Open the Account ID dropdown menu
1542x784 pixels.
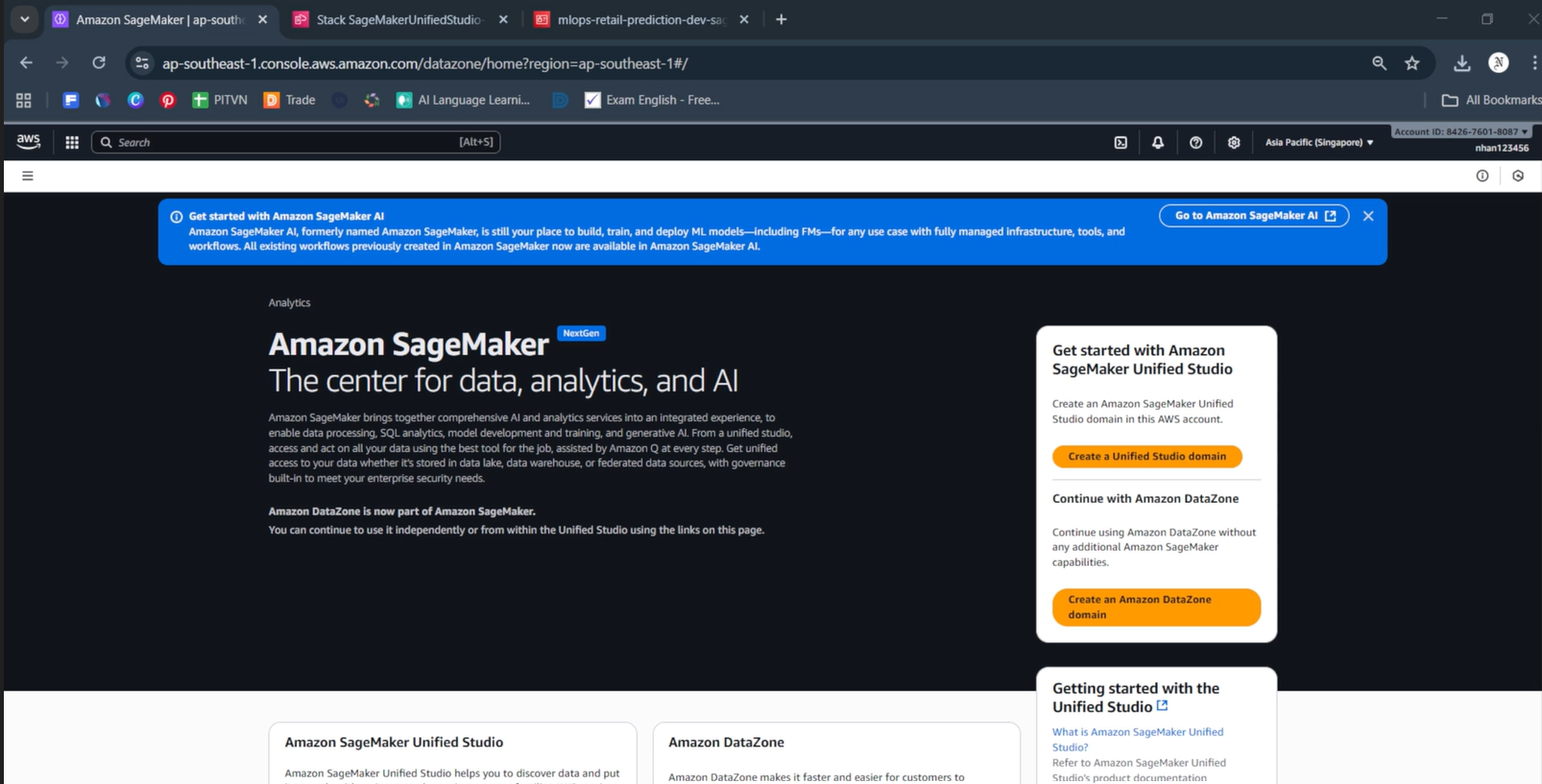coord(1460,131)
